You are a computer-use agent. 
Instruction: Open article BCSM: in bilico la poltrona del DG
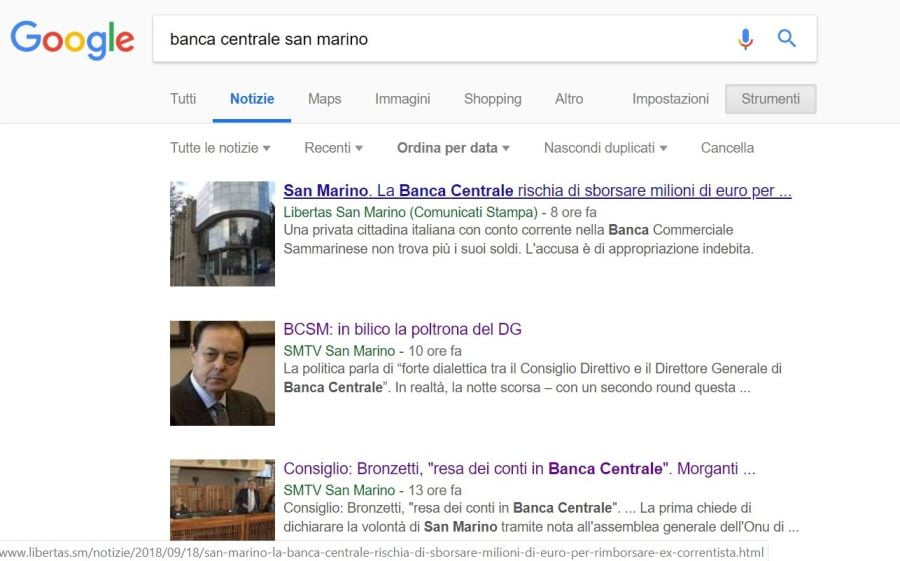(402, 330)
